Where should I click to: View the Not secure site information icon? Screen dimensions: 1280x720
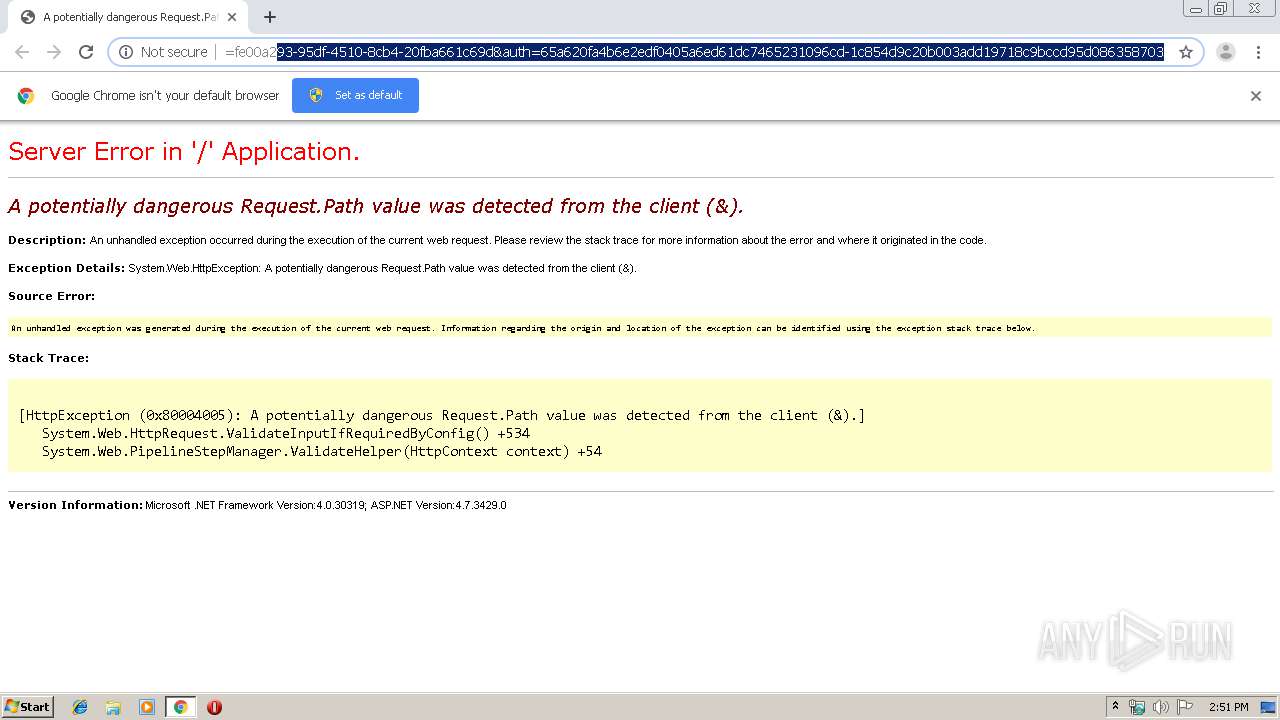tap(126, 52)
